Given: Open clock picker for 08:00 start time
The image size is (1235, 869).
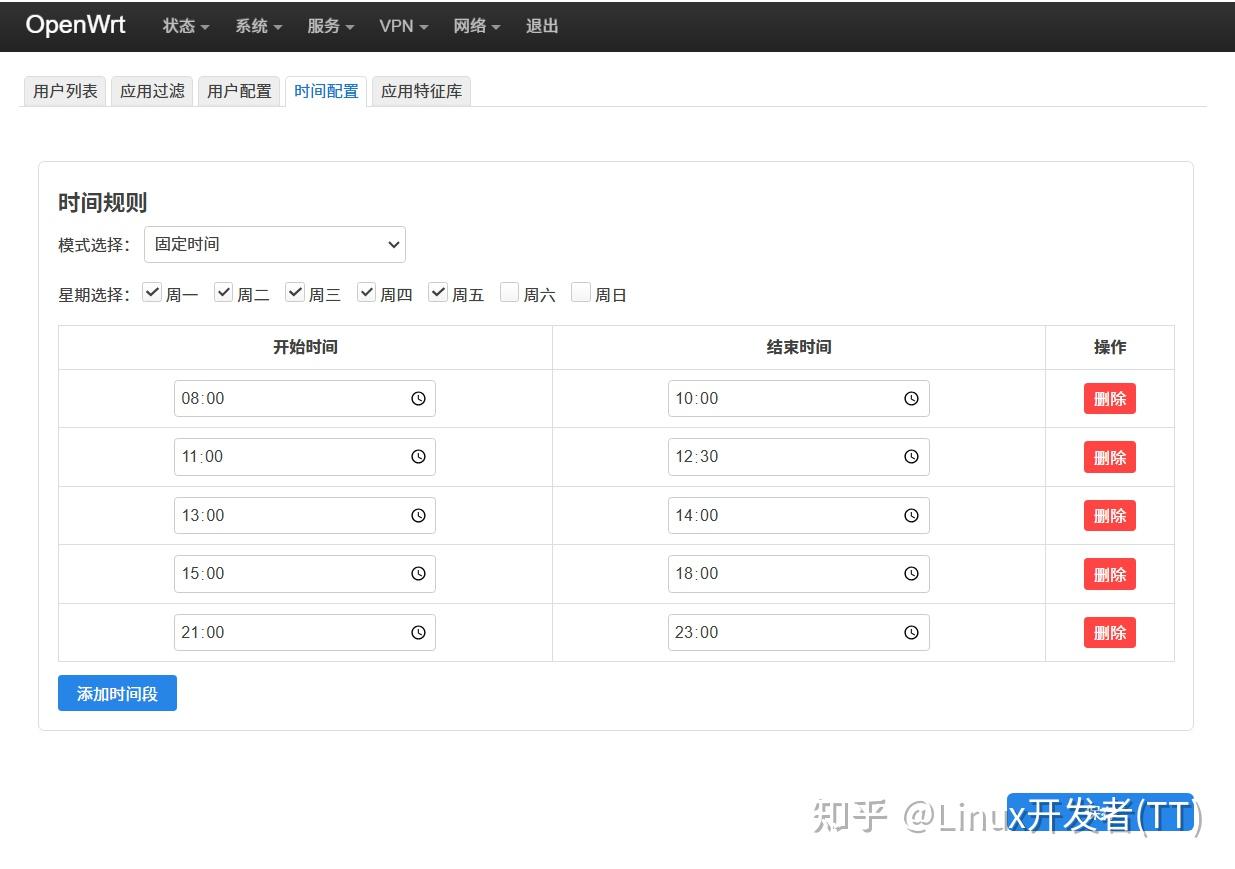Looking at the screenshot, I should coord(418,398).
